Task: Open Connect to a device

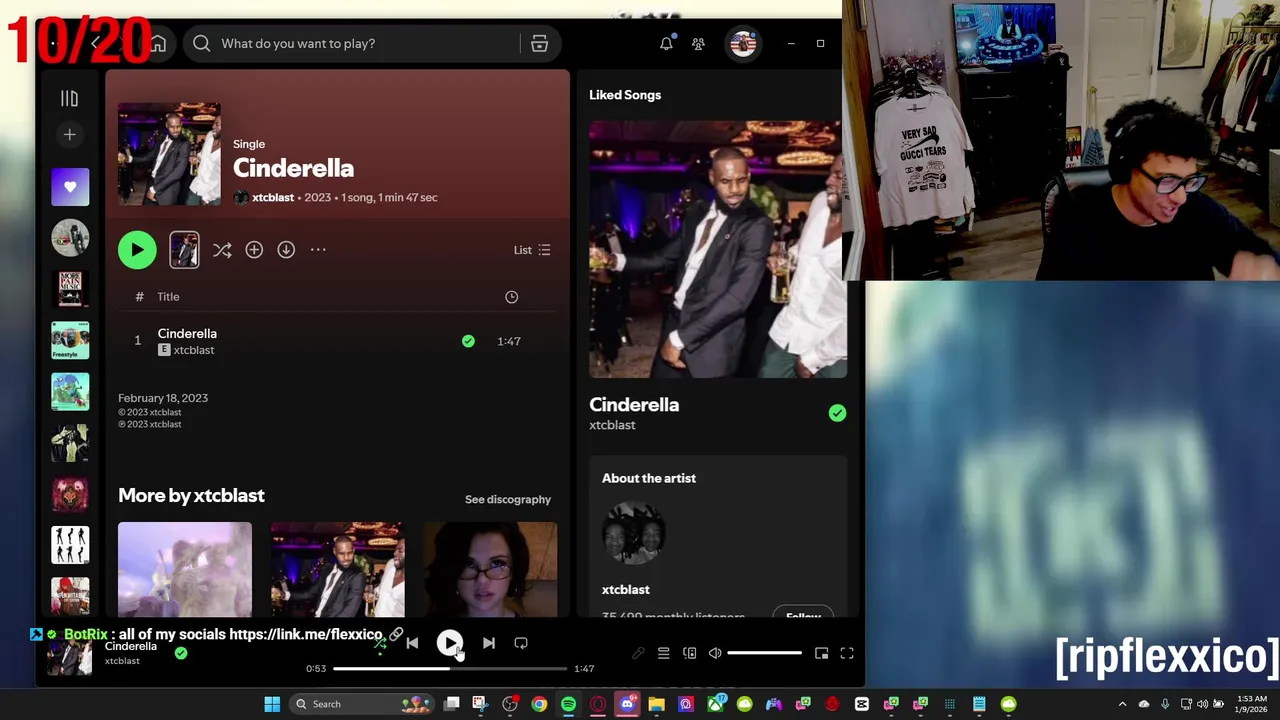Action: coord(689,653)
